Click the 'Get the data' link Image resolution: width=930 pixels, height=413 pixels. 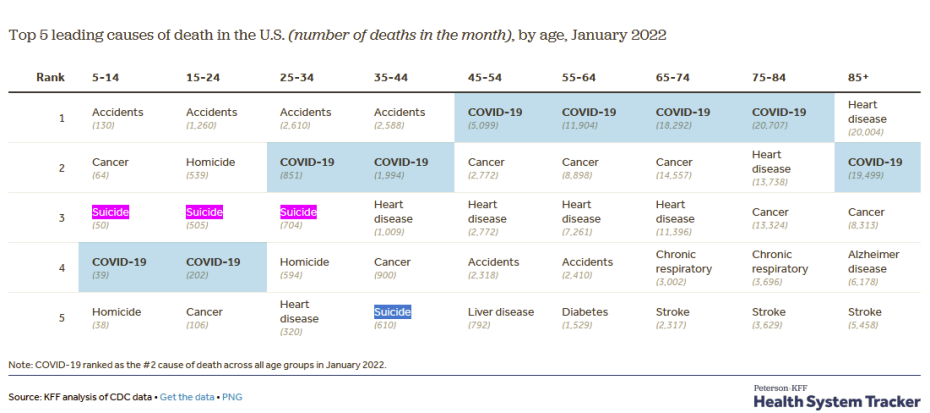pyautogui.click(x=187, y=397)
